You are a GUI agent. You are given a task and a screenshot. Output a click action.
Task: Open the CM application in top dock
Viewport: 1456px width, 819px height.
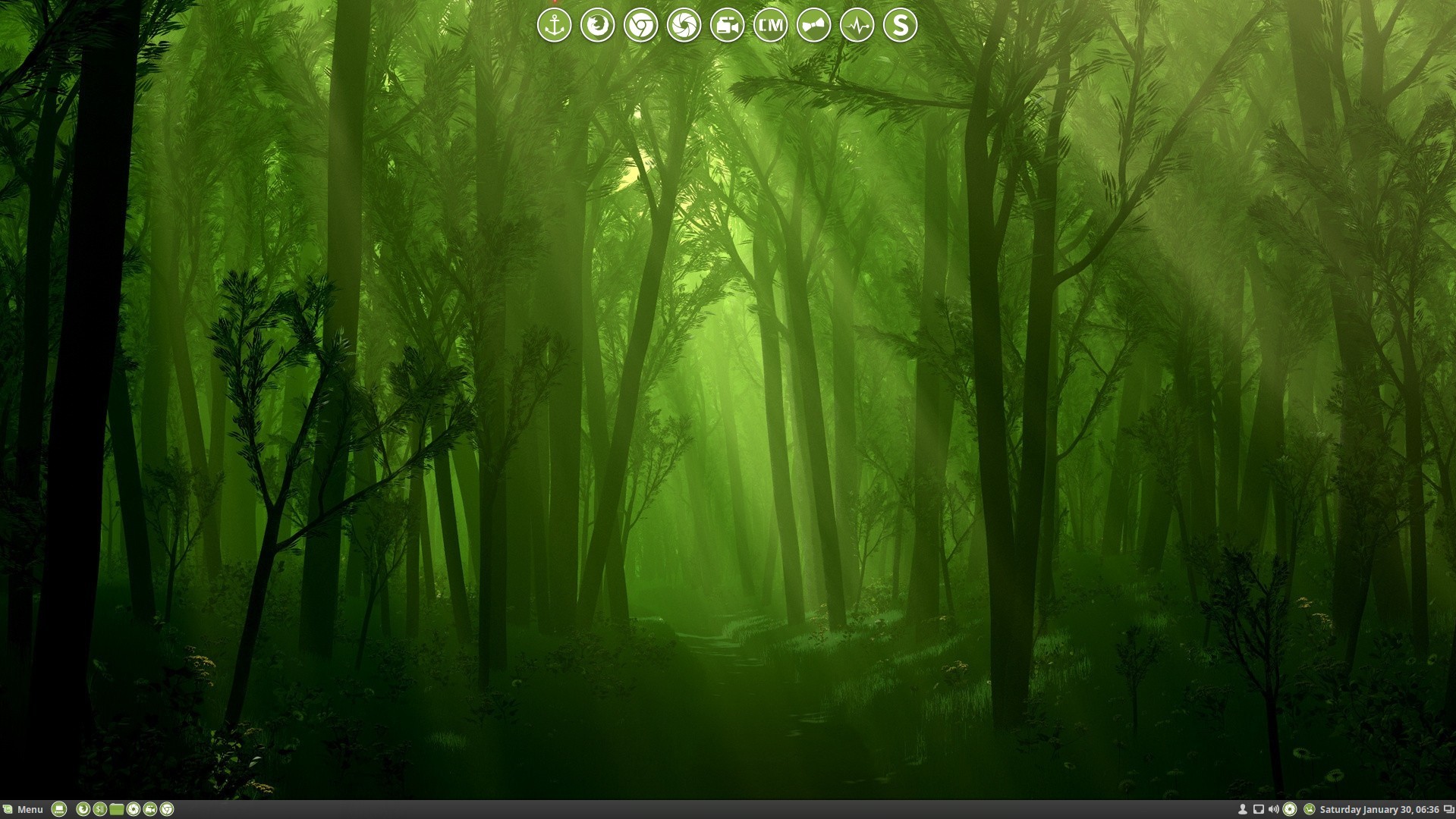(770, 25)
